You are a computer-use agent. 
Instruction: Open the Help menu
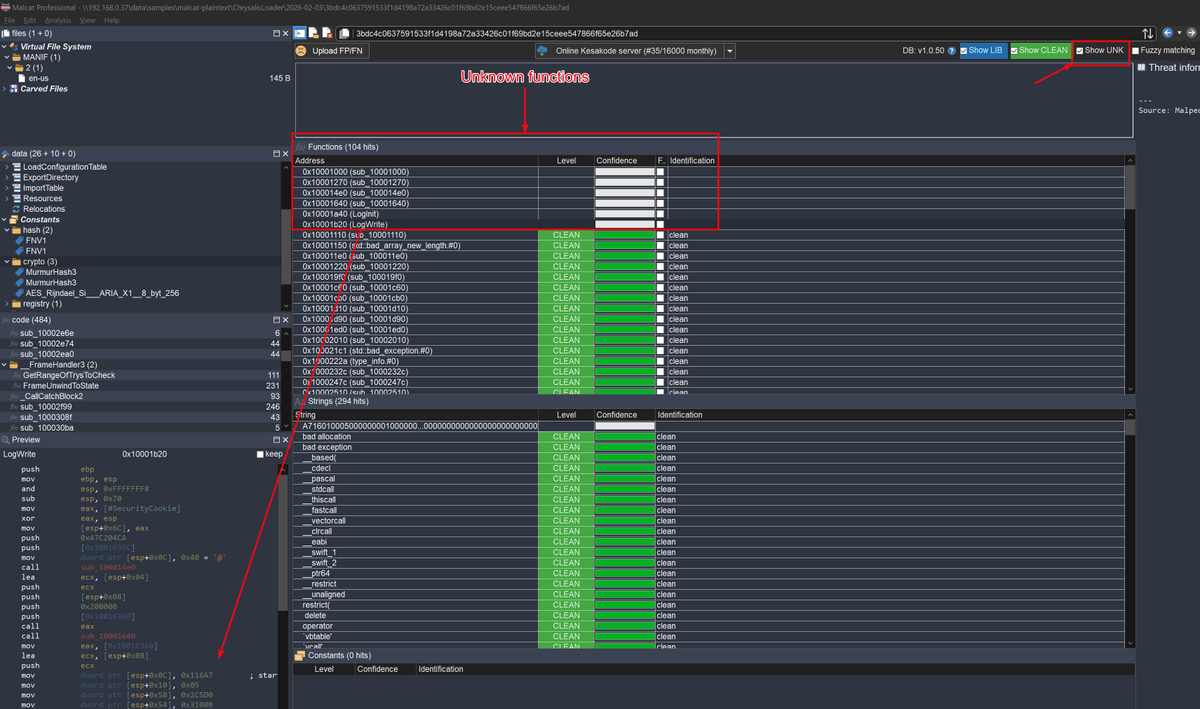pyautogui.click(x=111, y=20)
